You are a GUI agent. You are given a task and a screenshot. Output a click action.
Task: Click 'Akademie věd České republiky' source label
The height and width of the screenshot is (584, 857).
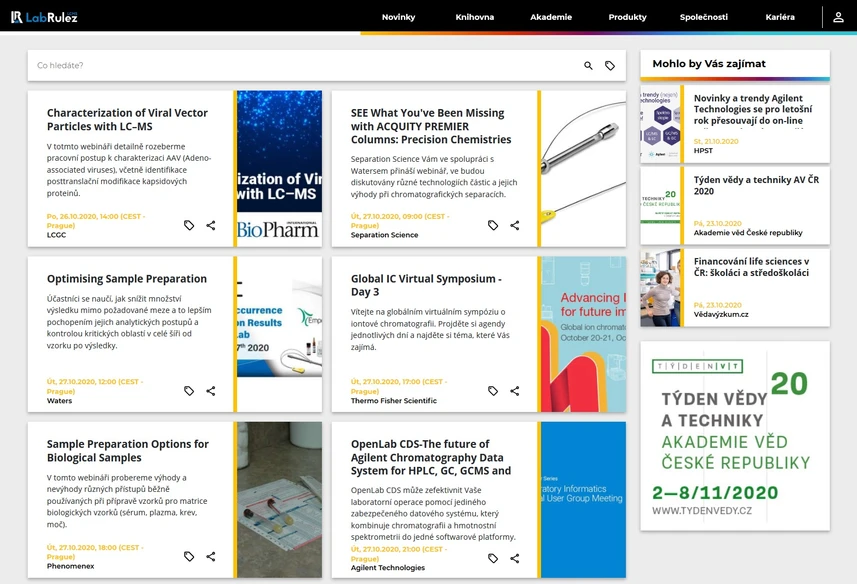pyautogui.click(x=748, y=233)
